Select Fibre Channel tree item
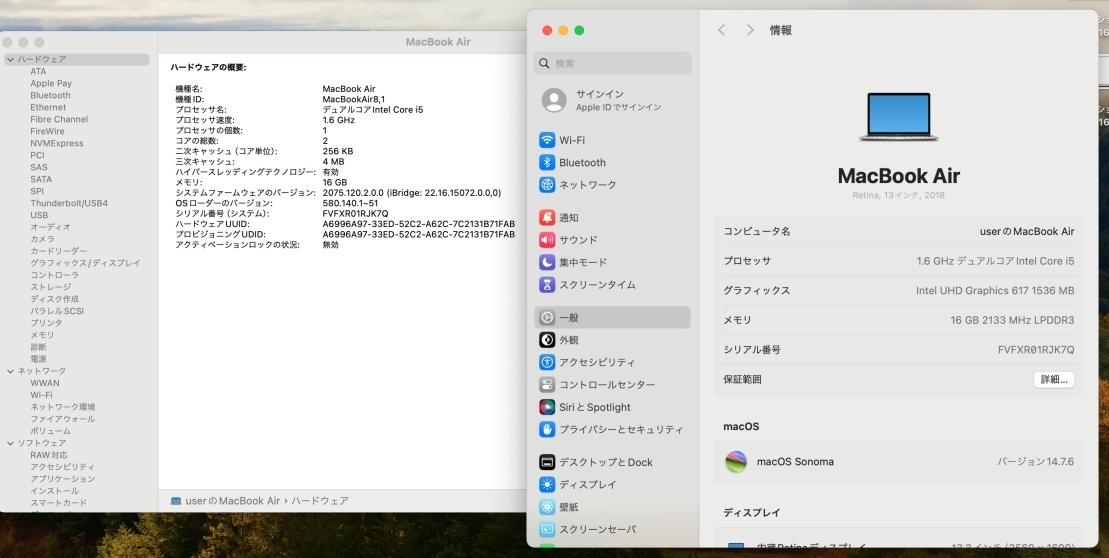1109x558 pixels. click(x=59, y=120)
